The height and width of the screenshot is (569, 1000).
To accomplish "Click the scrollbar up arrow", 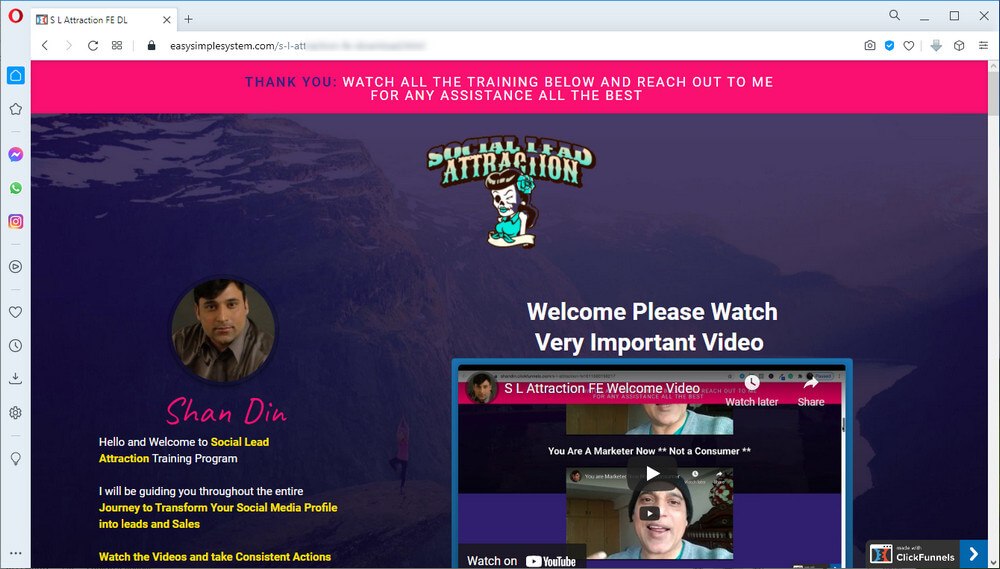I will (x=994, y=66).
